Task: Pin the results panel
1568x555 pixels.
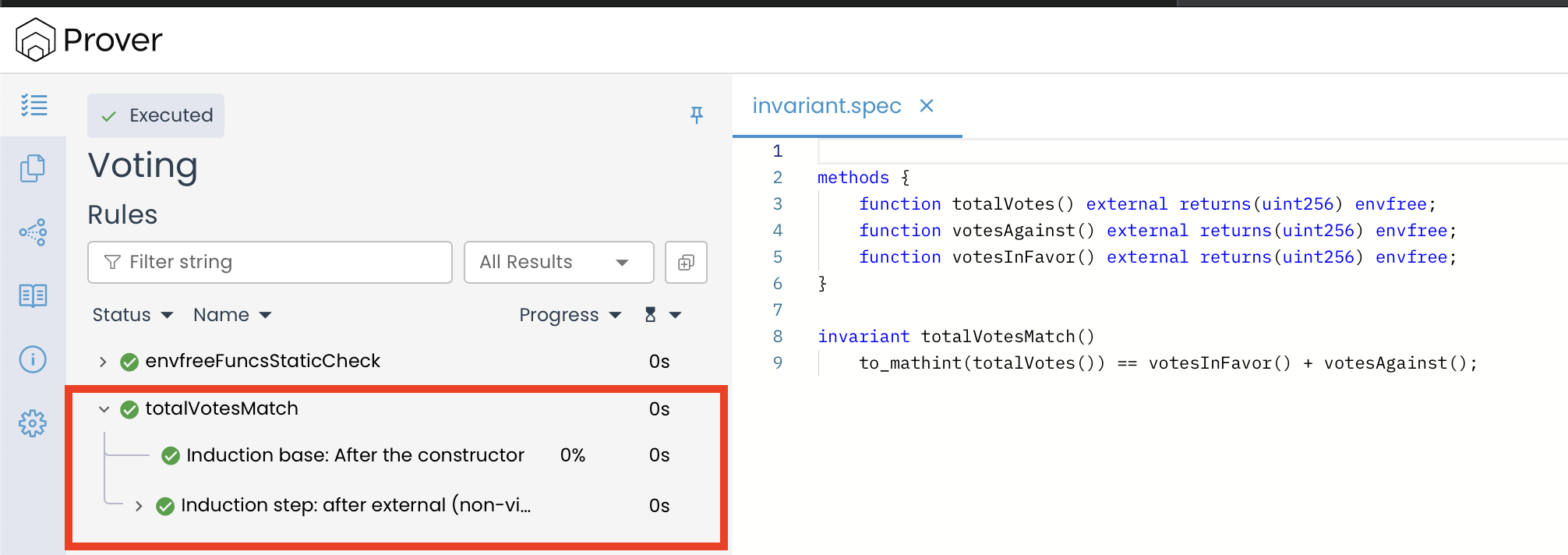Action: point(697,115)
